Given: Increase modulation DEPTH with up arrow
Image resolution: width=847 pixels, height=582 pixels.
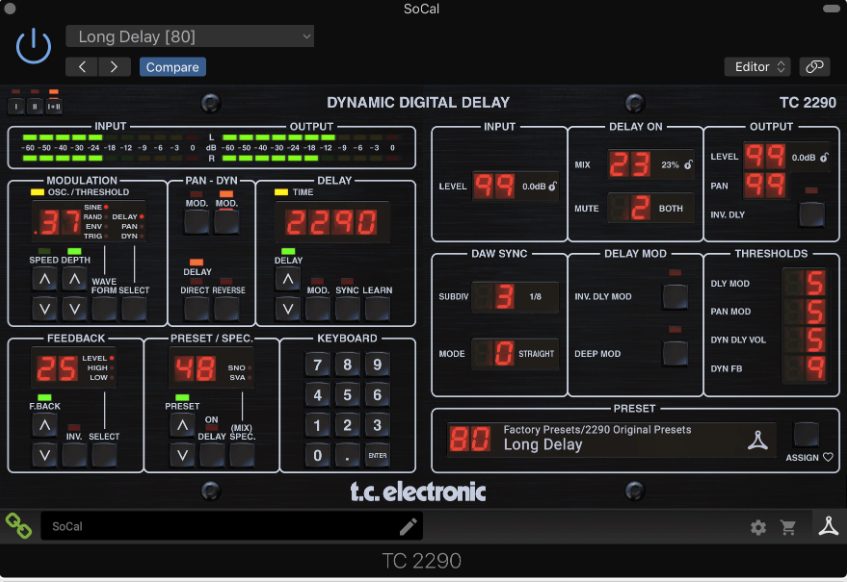Looking at the screenshot, I should click(x=75, y=279).
